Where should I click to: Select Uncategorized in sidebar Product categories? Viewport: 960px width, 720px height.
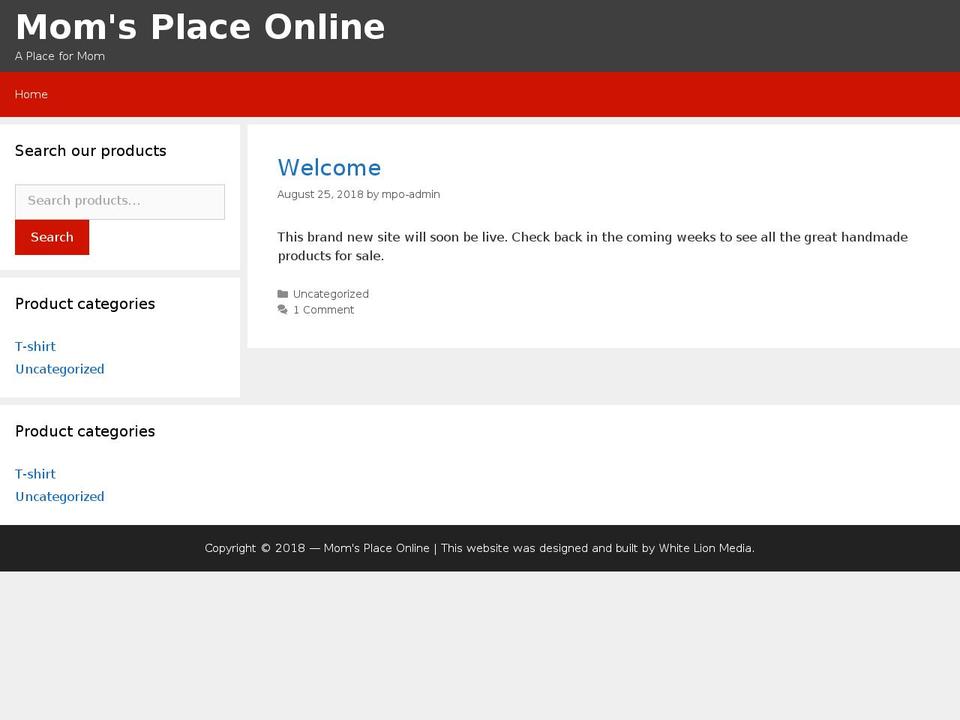coord(60,369)
